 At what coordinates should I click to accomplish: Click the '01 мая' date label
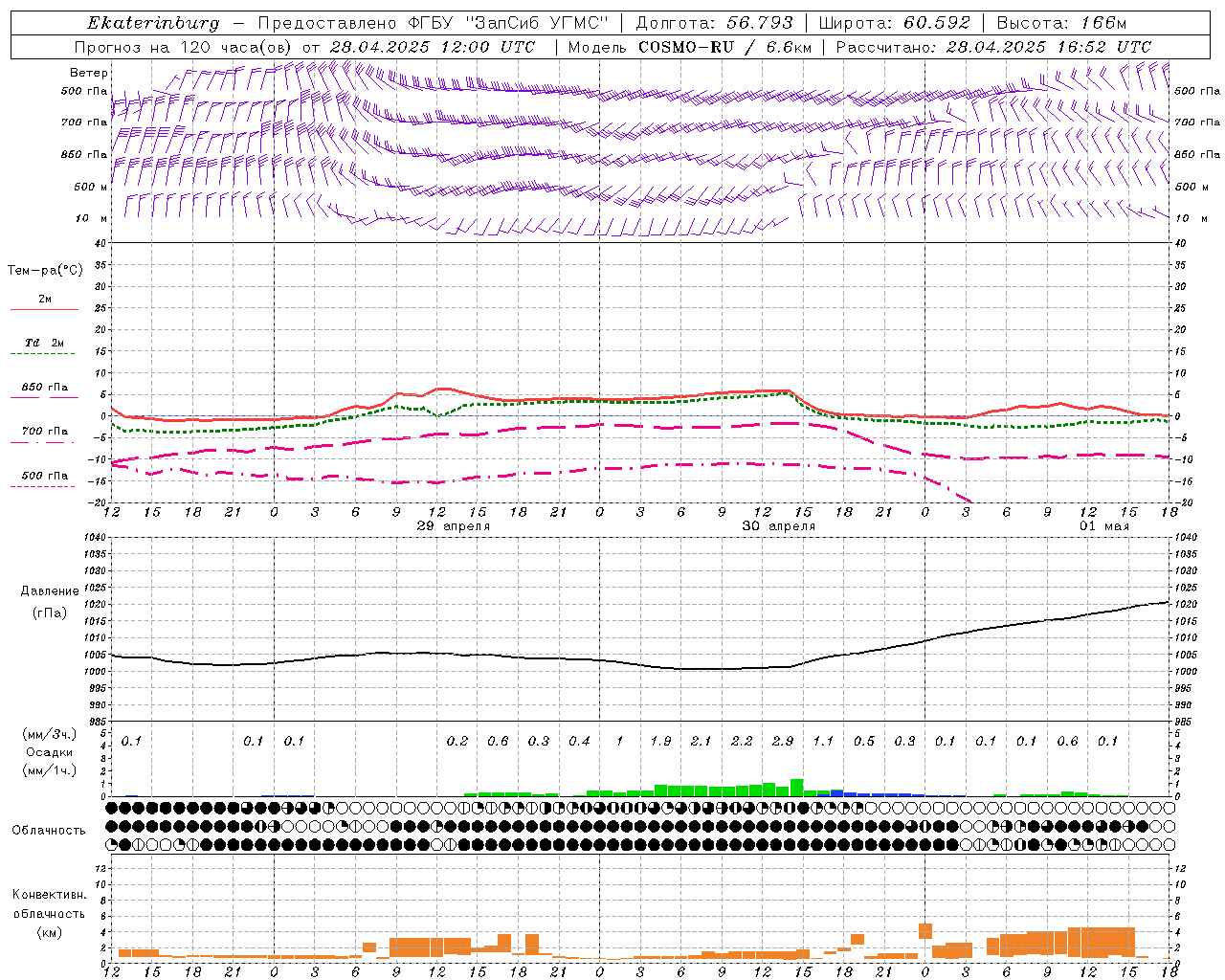pos(1104,526)
